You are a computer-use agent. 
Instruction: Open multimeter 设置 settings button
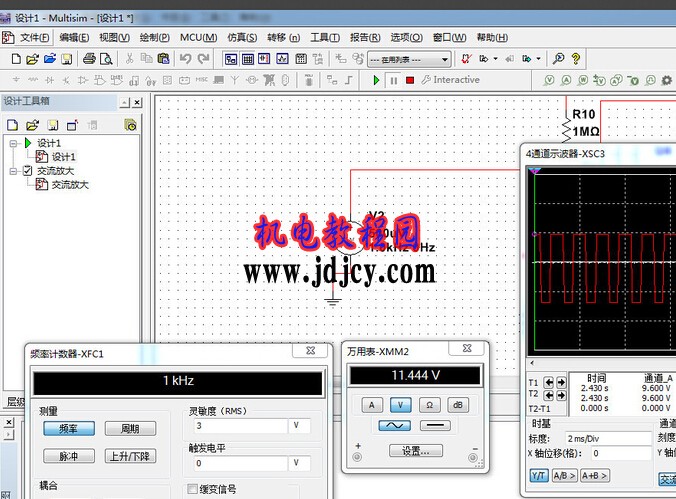click(416, 451)
